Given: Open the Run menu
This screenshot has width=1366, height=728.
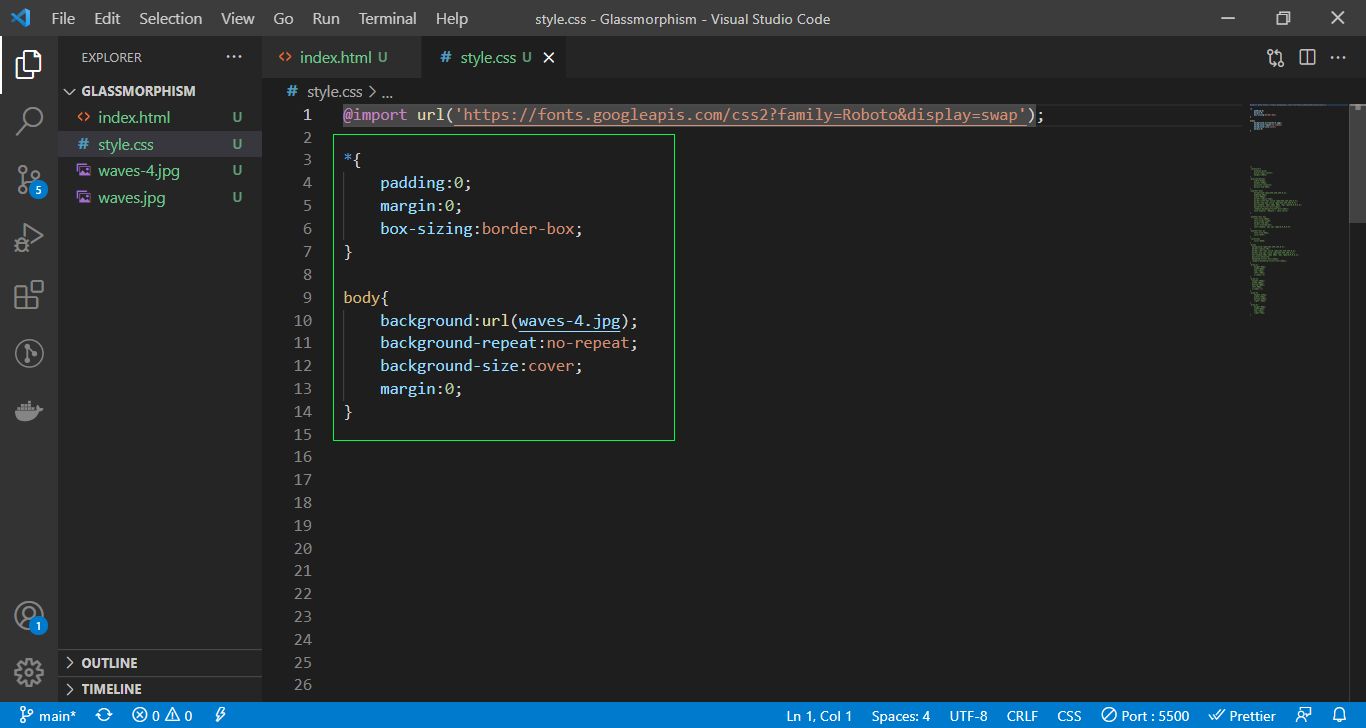Looking at the screenshot, I should (x=325, y=19).
